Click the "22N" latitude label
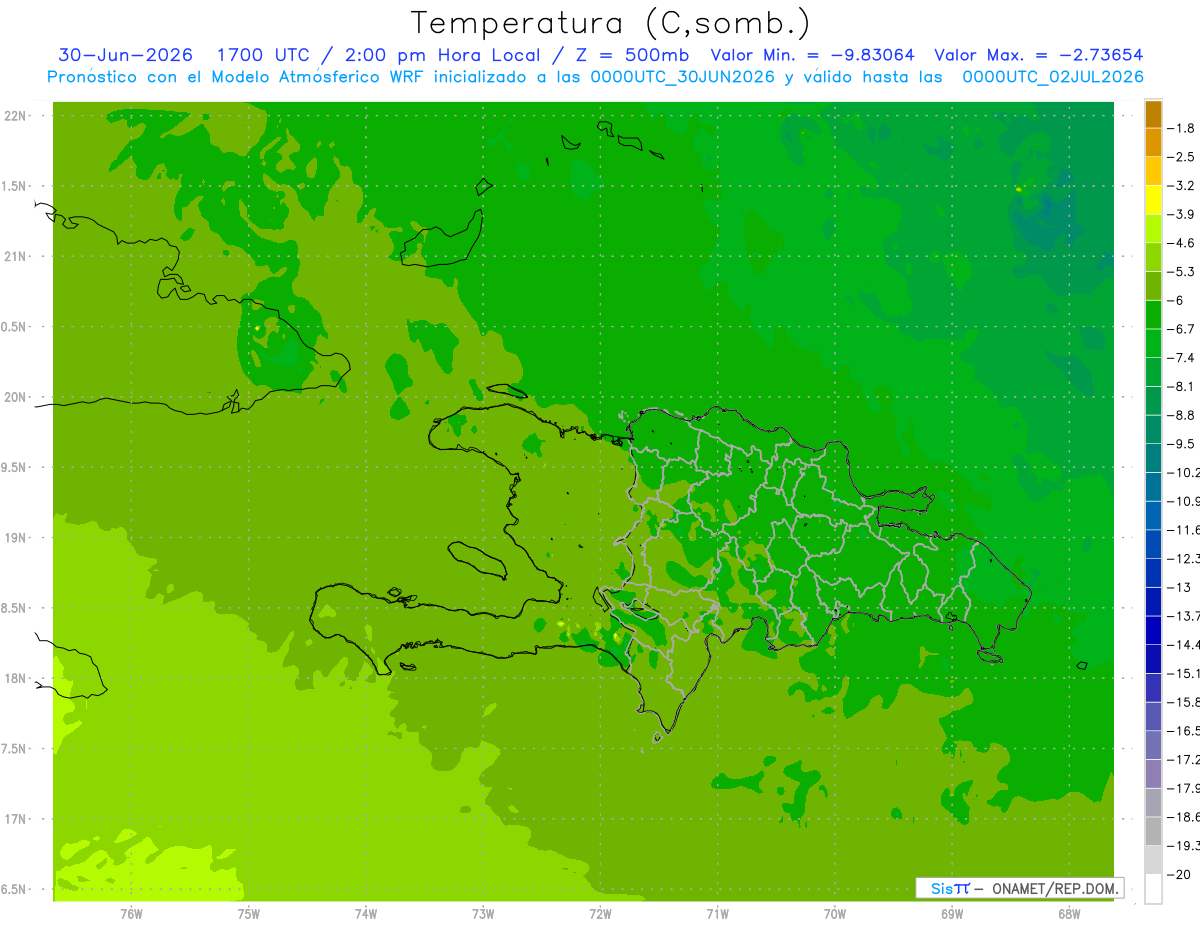 14,116
